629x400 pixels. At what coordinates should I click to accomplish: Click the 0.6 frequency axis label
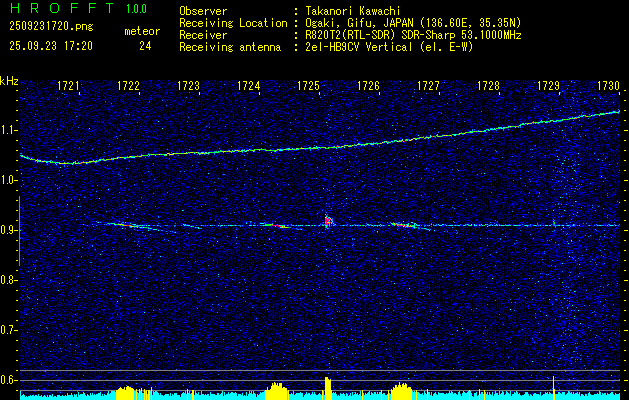click(9, 379)
